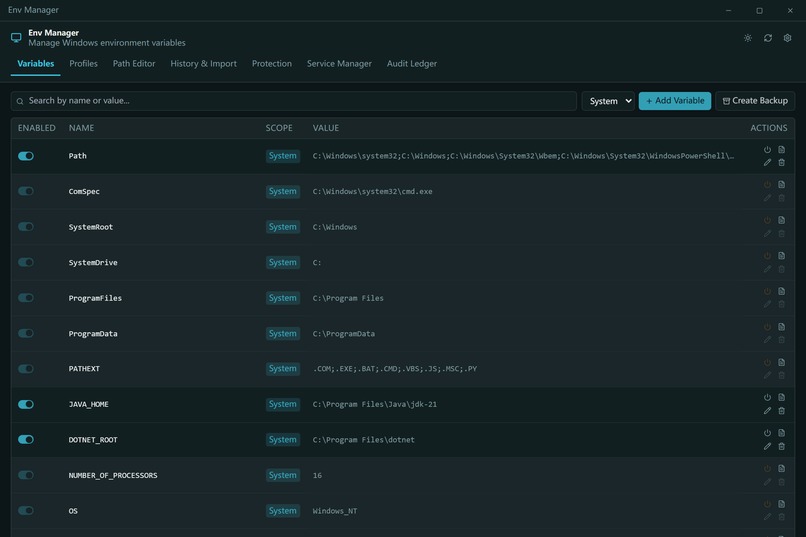
Task: Focus the search by name or value field
Action: click(x=294, y=101)
